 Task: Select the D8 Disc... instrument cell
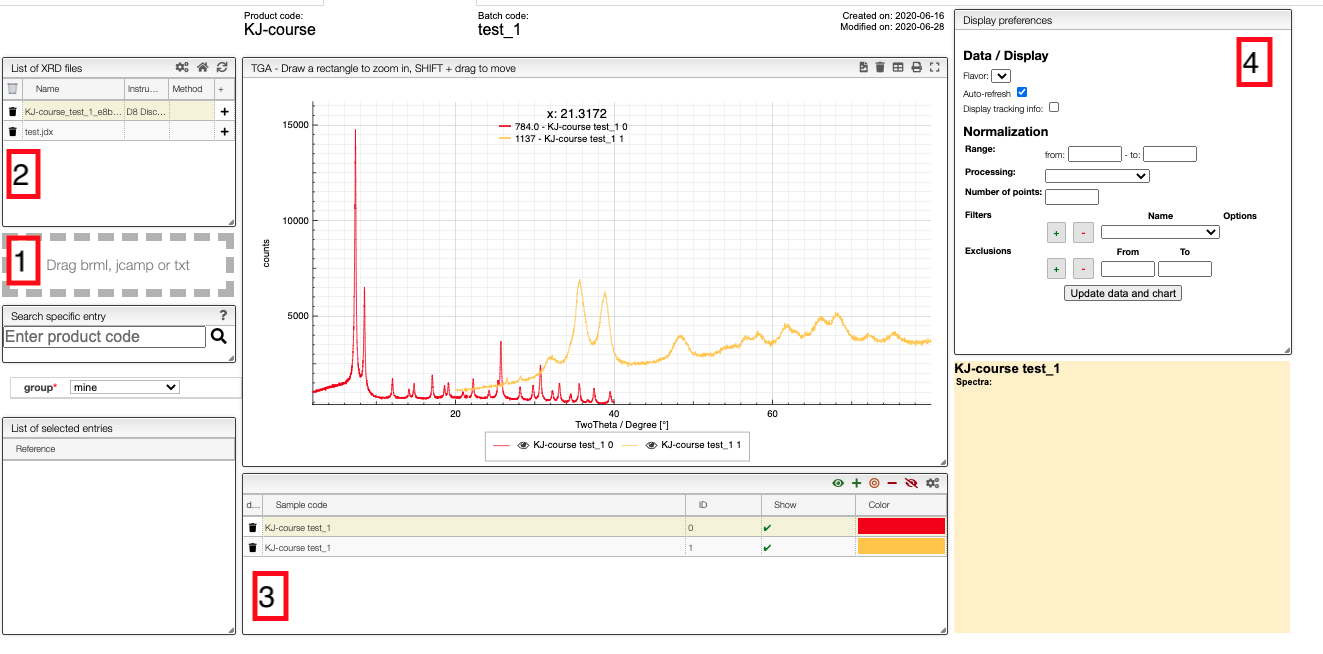pos(146,112)
